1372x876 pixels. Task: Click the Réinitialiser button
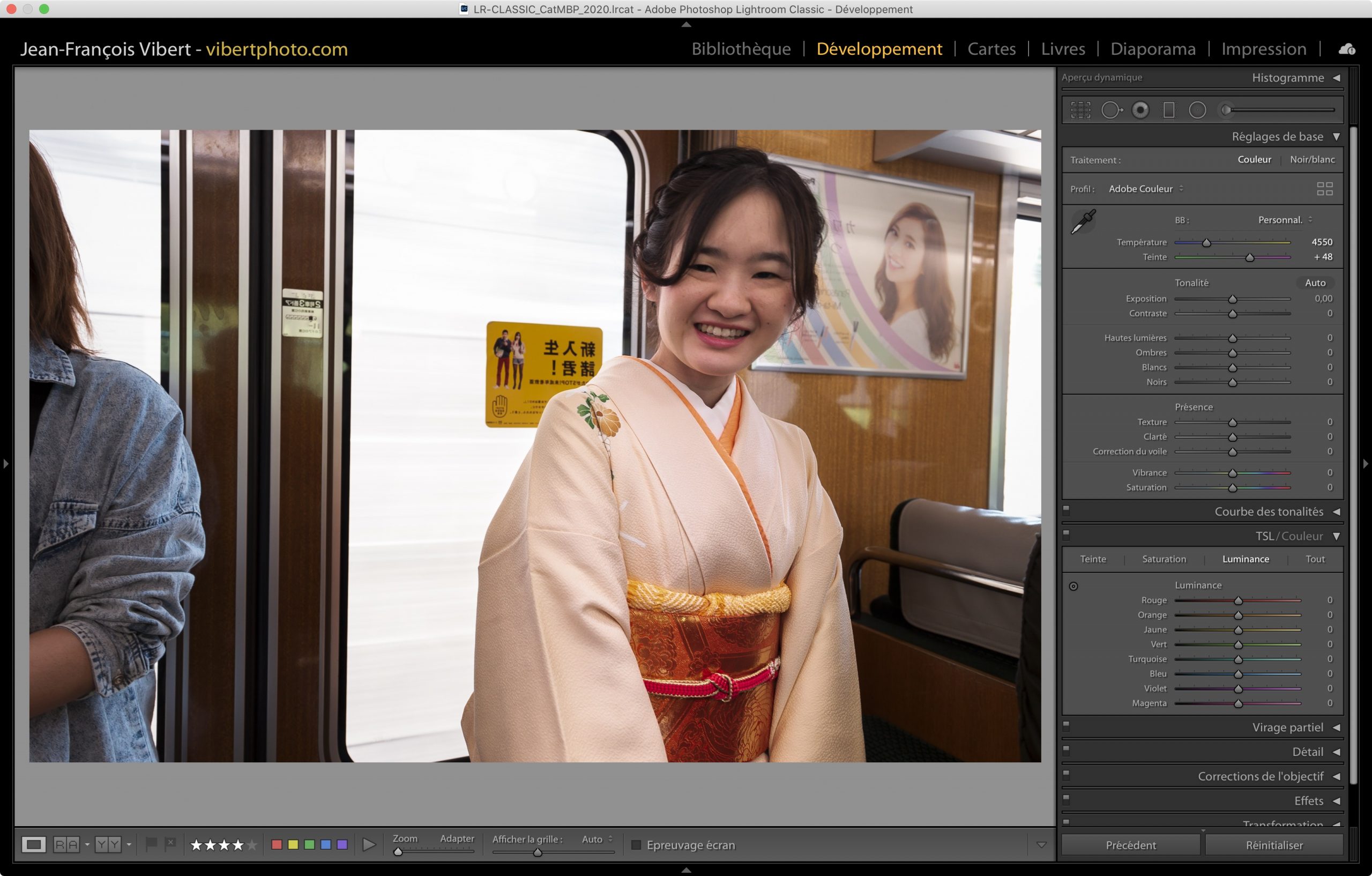pos(1273,845)
